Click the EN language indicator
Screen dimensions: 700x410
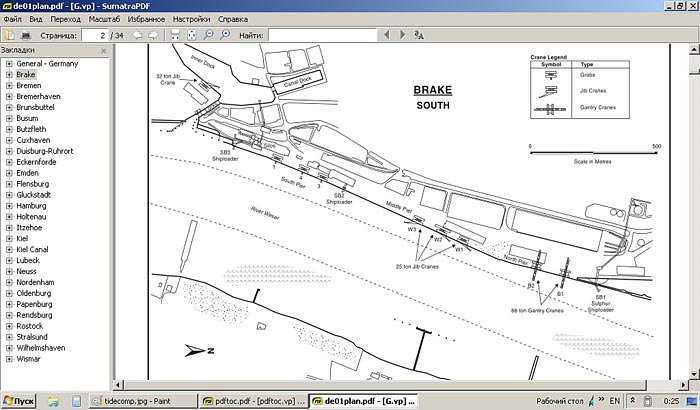point(615,401)
